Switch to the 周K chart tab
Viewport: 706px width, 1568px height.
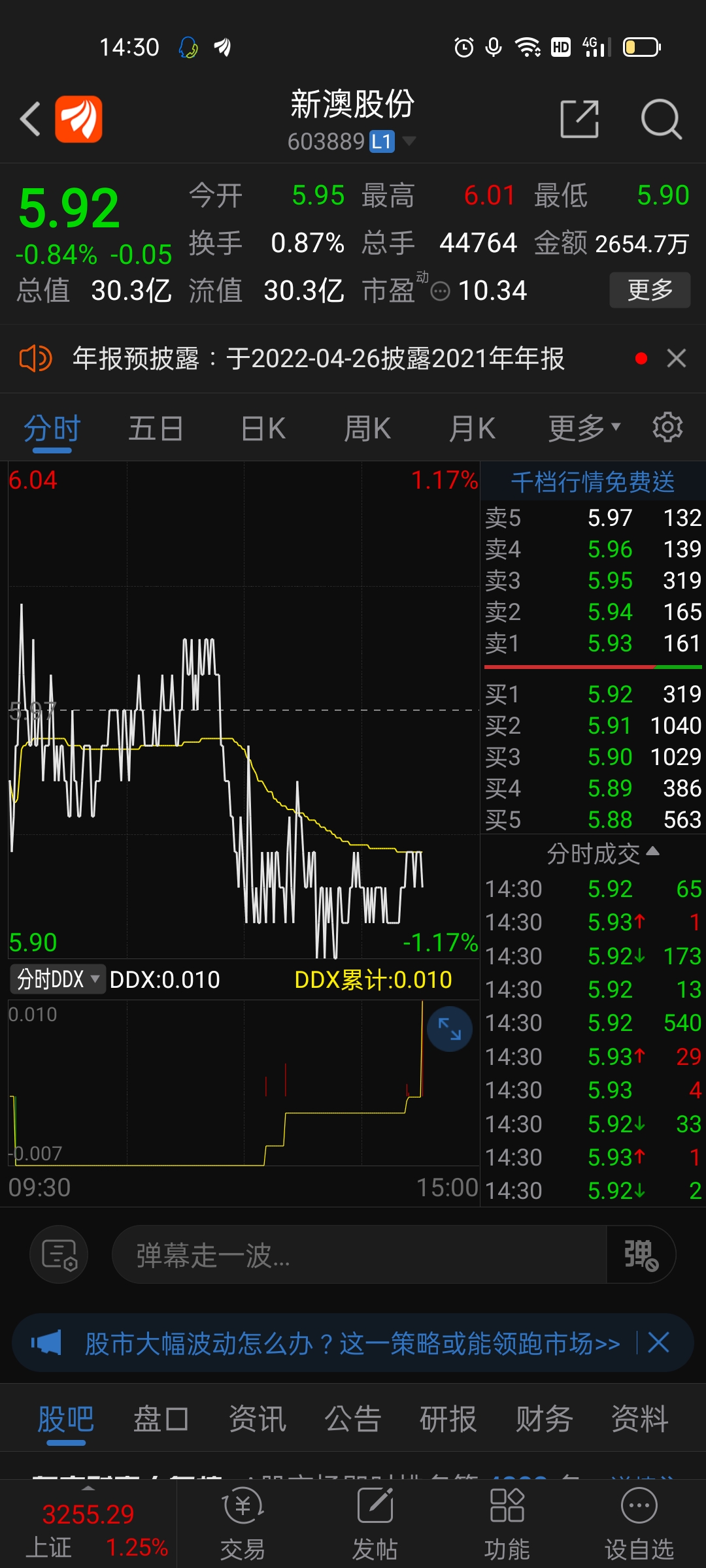(x=367, y=429)
